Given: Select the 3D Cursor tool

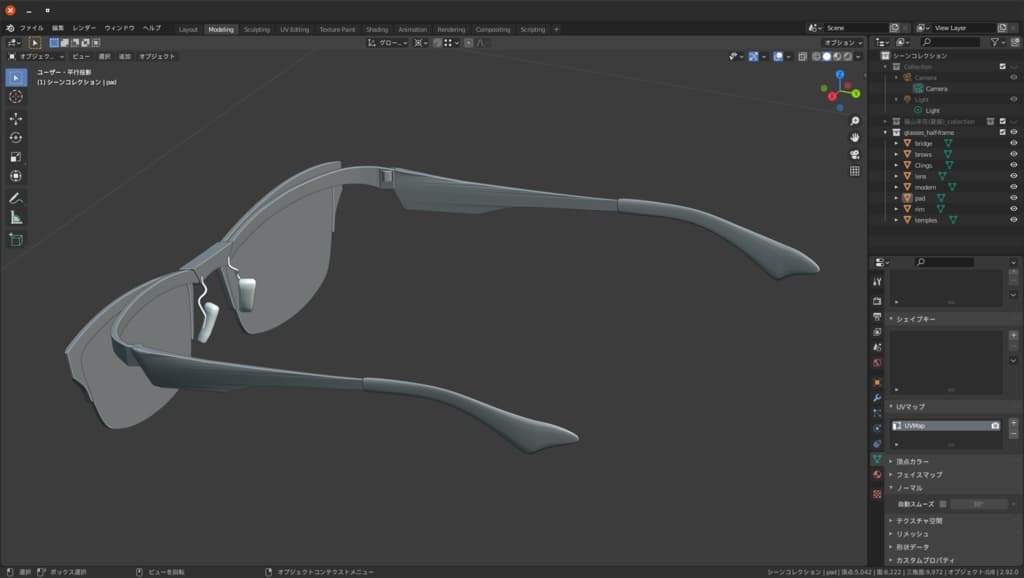Looking at the screenshot, I should click(16, 96).
